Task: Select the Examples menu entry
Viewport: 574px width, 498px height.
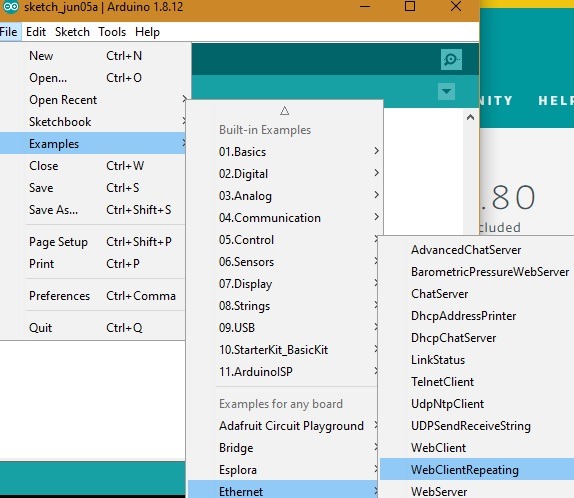Action: [x=93, y=144]
